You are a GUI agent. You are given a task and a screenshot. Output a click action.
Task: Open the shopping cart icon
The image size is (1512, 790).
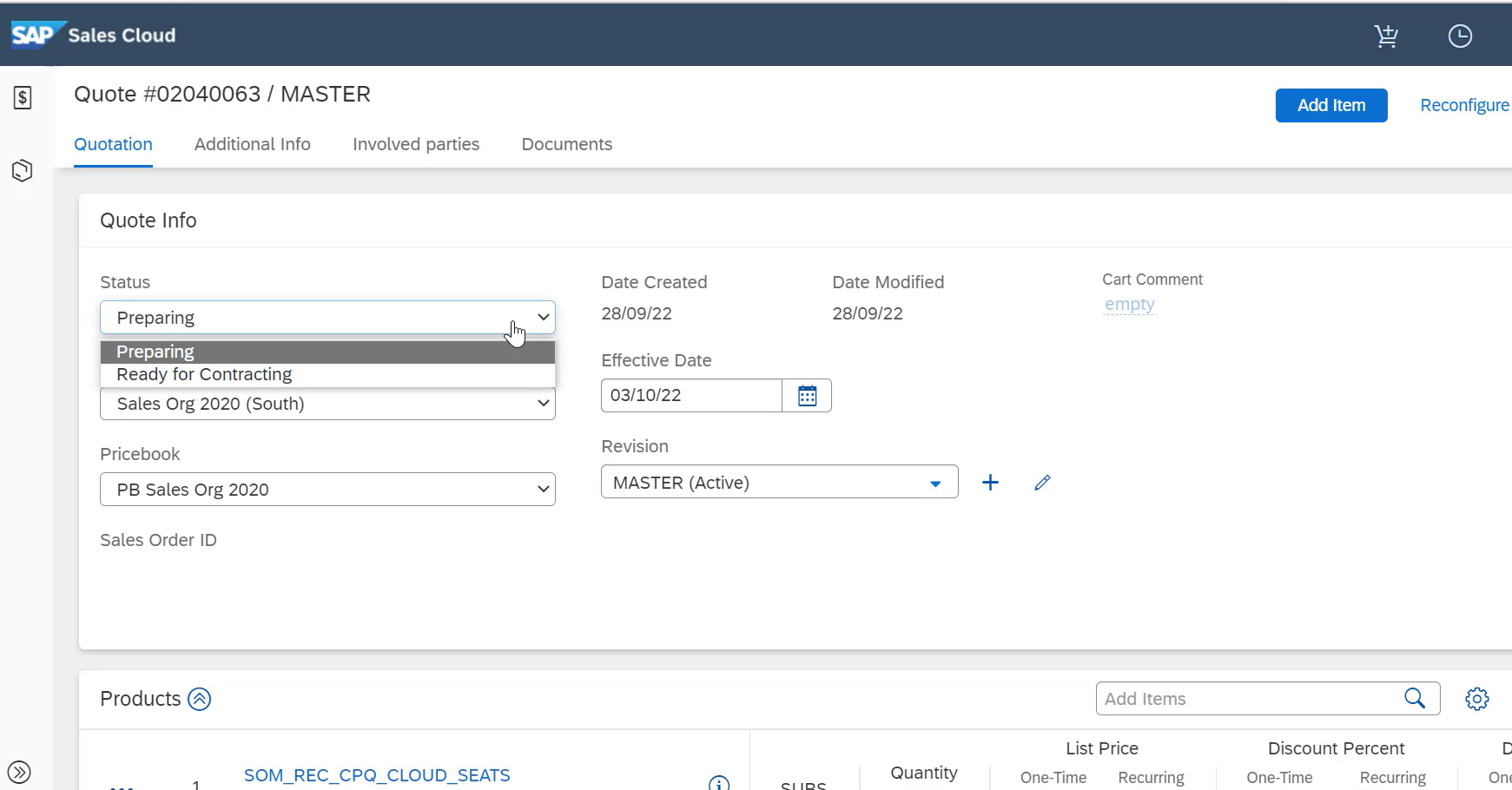click(1386, 36)
